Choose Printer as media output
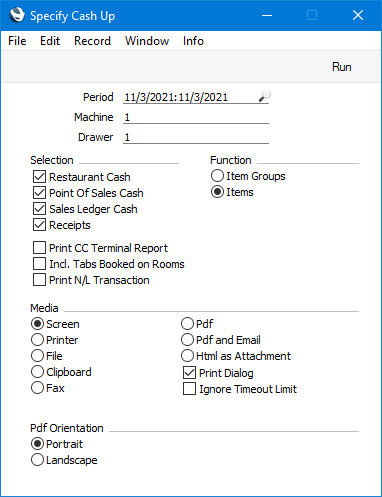 coord(37,340)
